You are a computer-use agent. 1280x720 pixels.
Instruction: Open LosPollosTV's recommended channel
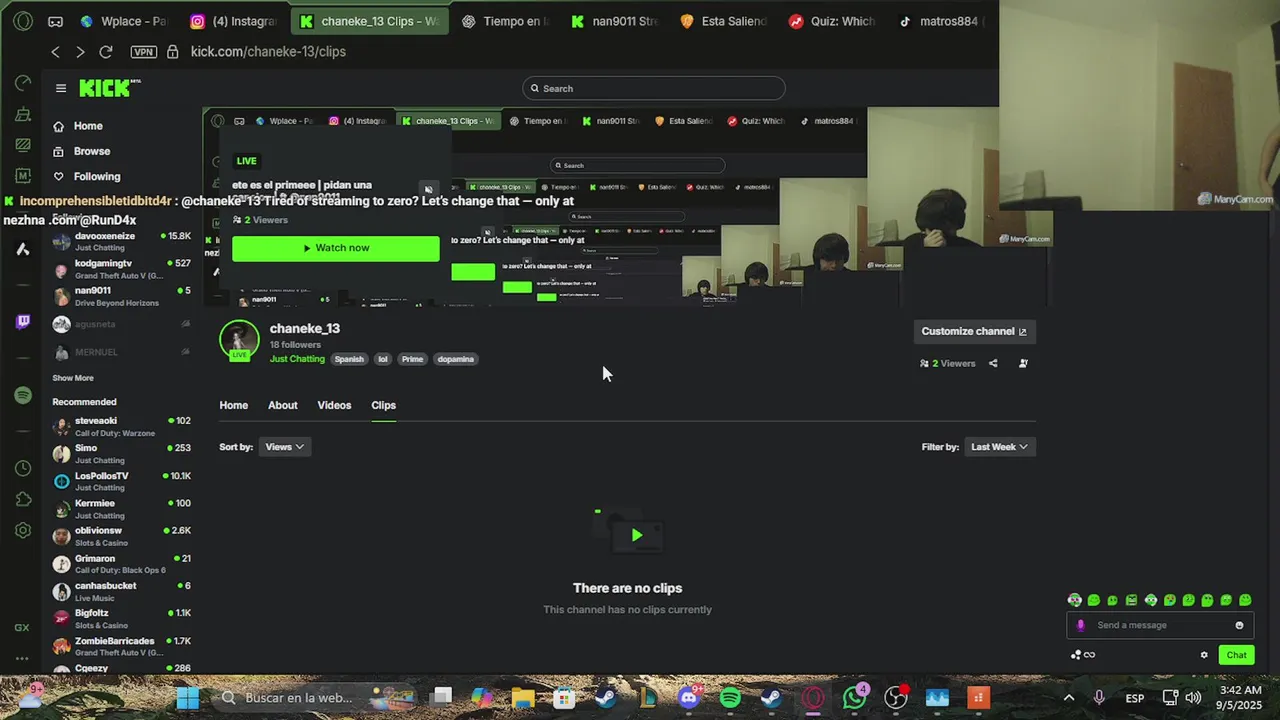(121, 481)
